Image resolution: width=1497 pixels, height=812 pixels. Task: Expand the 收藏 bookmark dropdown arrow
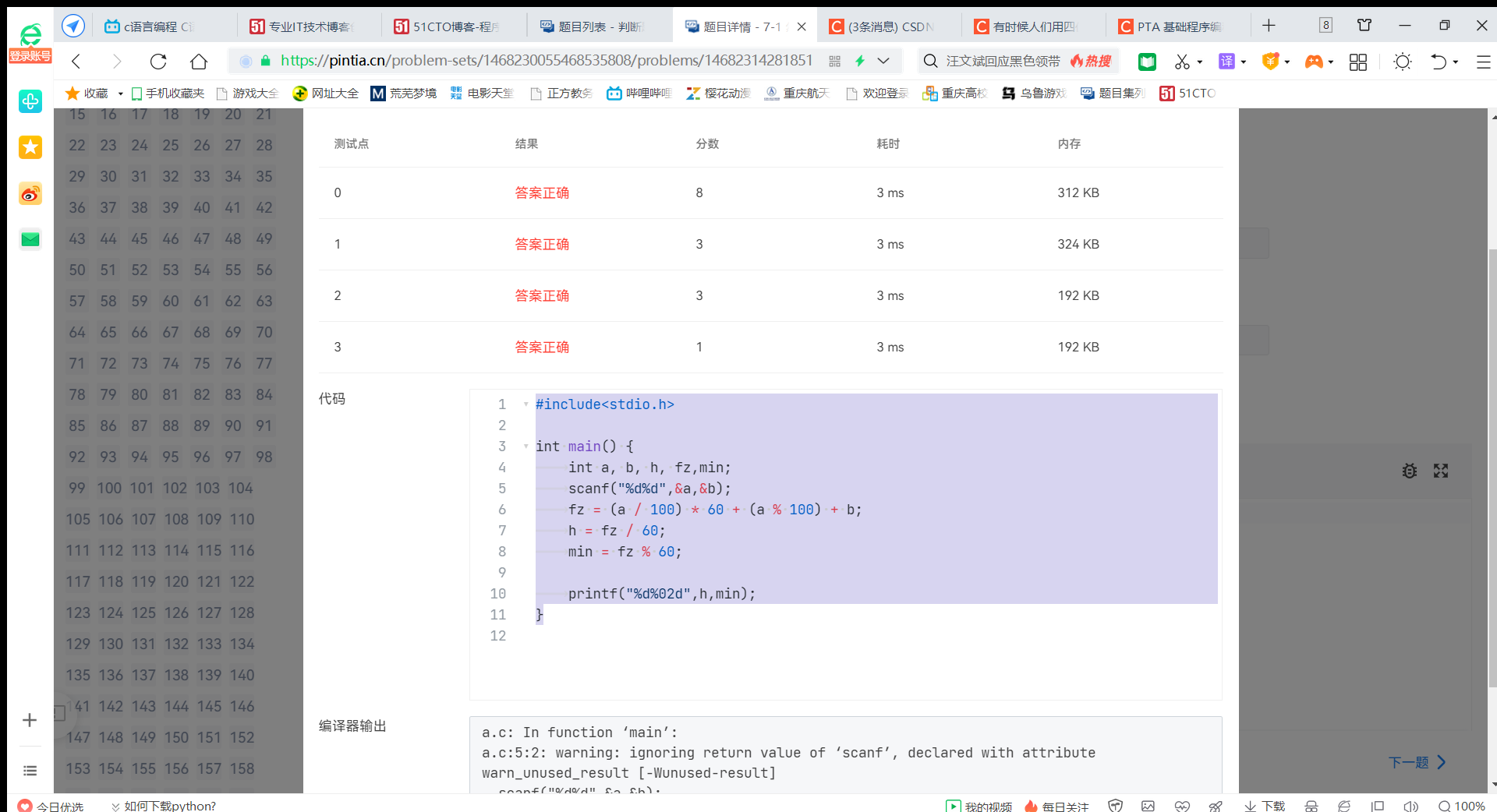coord(120,94)
